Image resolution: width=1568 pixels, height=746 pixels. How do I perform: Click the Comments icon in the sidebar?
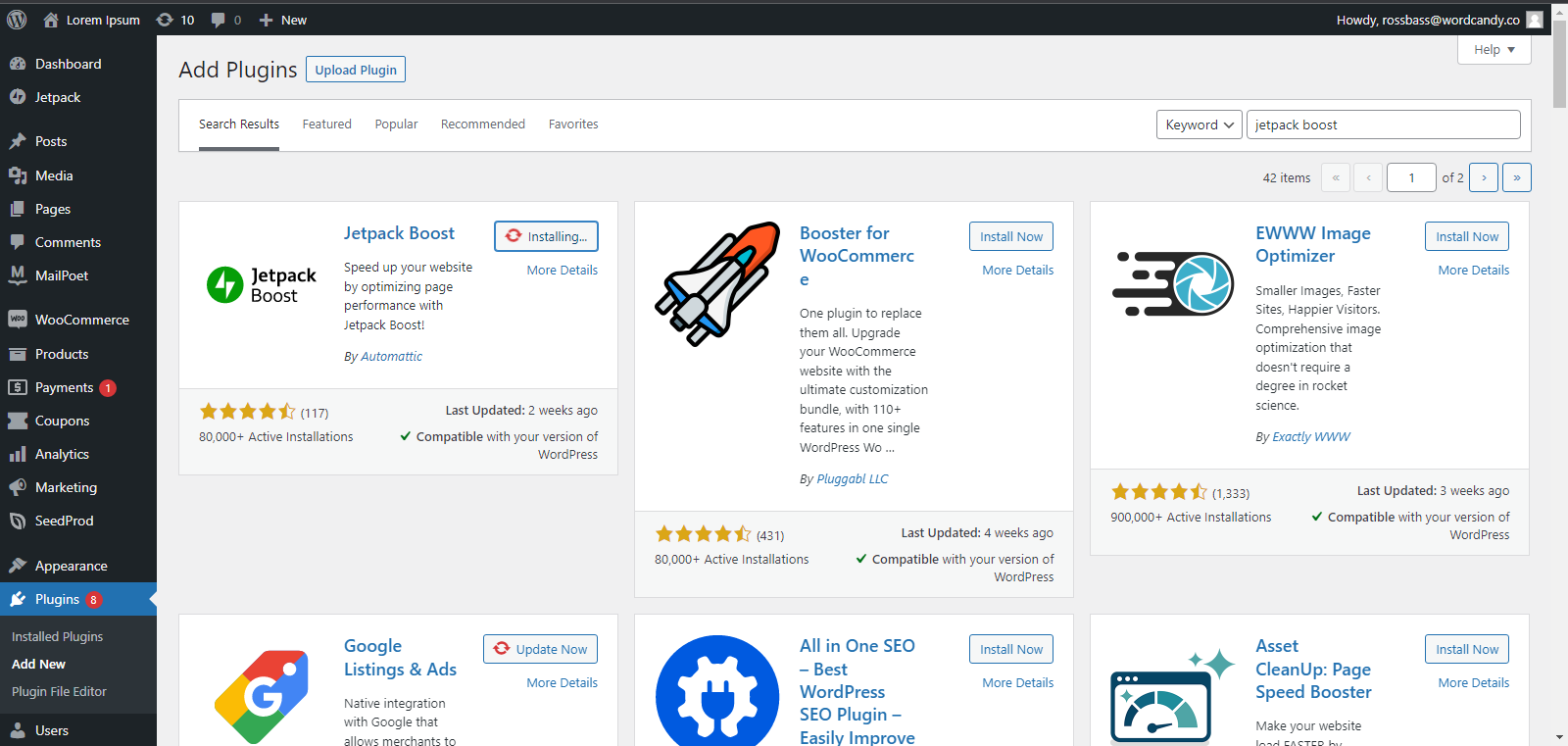pos(18,242)
